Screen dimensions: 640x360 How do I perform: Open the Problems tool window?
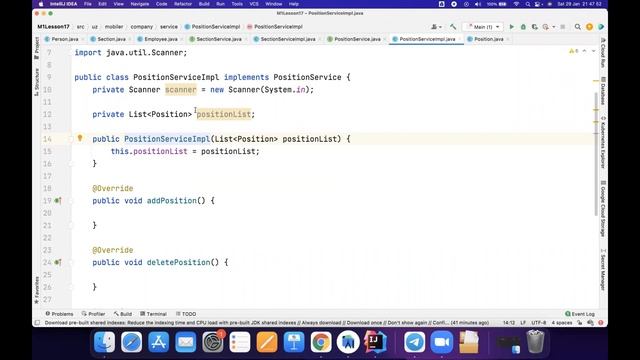pos(59,314)
